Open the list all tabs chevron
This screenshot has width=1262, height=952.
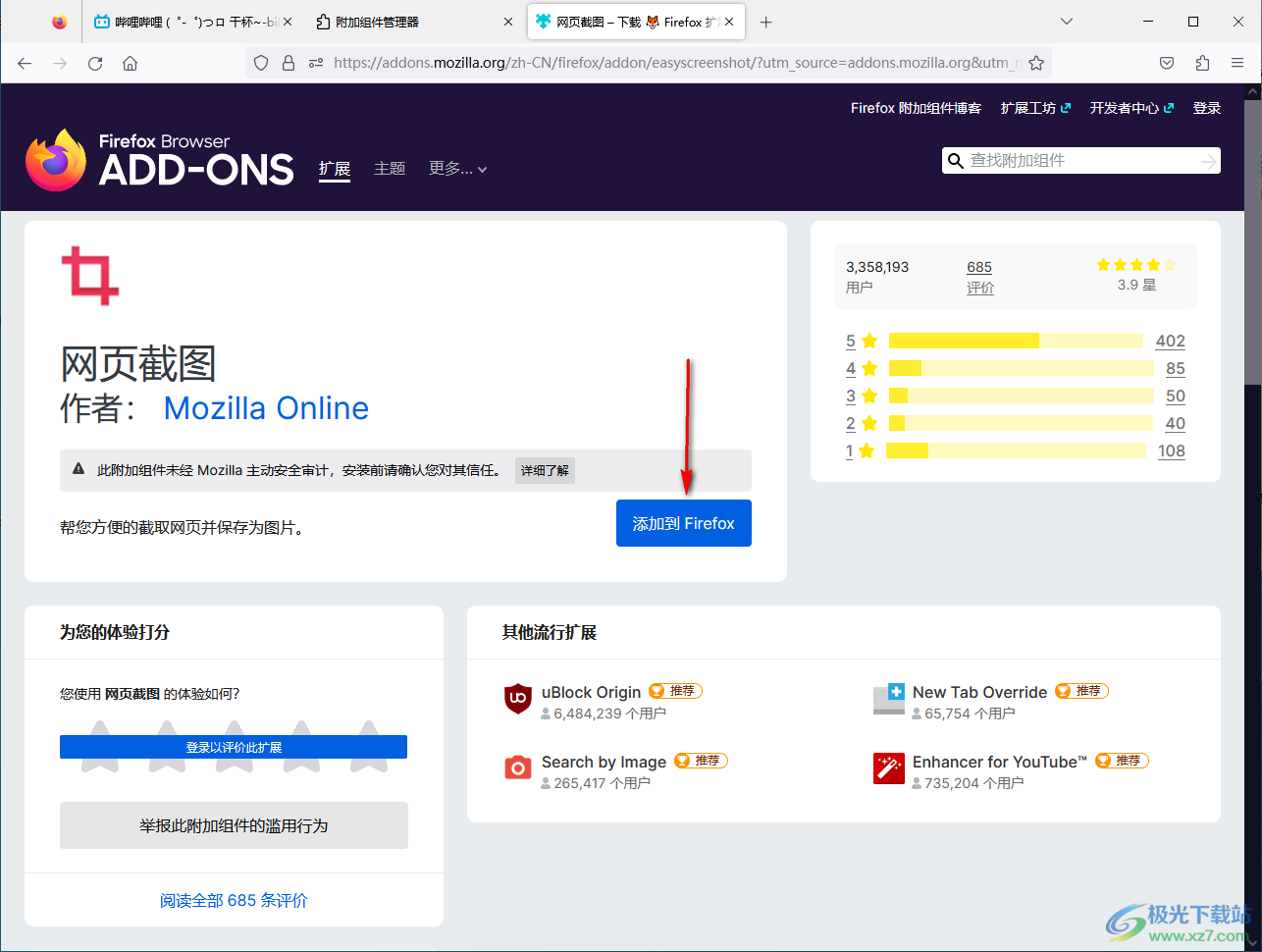pyautogui.click(x=1067, y=22)
